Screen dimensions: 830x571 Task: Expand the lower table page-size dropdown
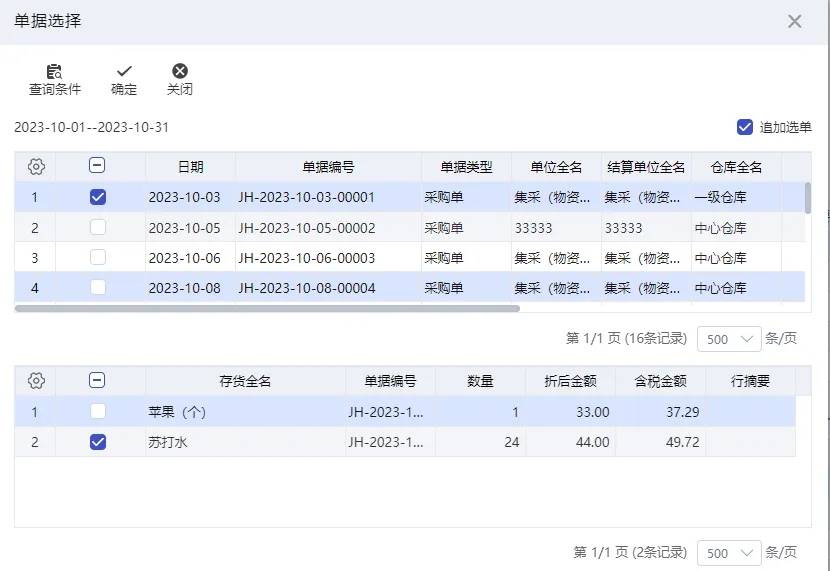[729, 553]
